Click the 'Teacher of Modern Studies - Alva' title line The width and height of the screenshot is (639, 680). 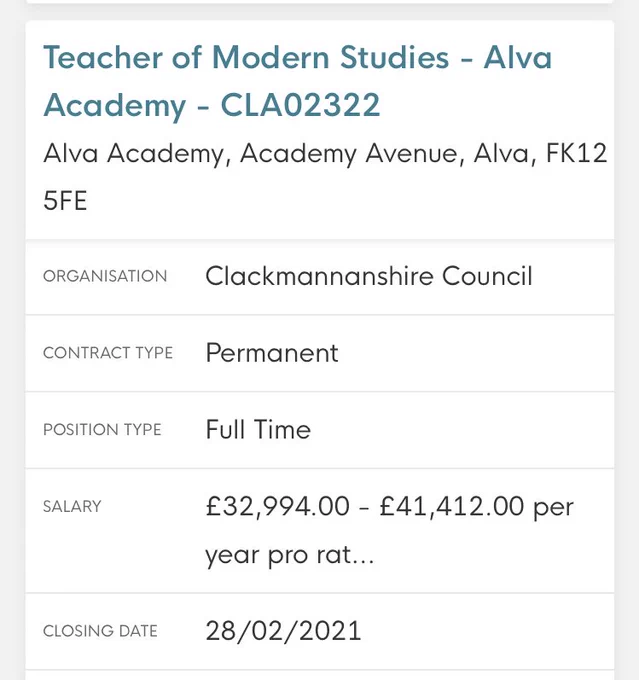pyautogui.click(x=298, y=57)
